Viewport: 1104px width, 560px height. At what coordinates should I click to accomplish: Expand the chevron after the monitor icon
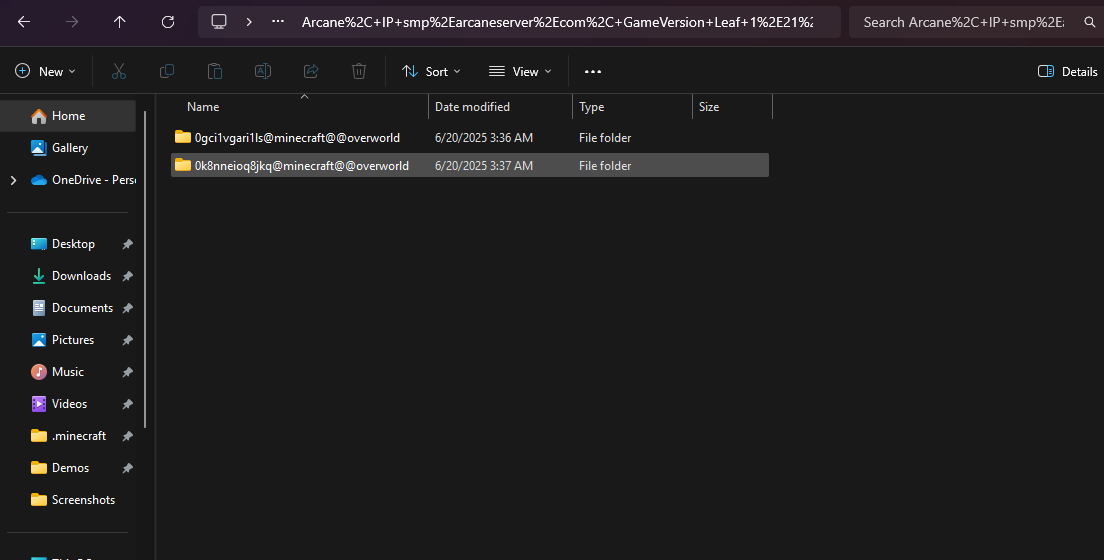point(249,22)
